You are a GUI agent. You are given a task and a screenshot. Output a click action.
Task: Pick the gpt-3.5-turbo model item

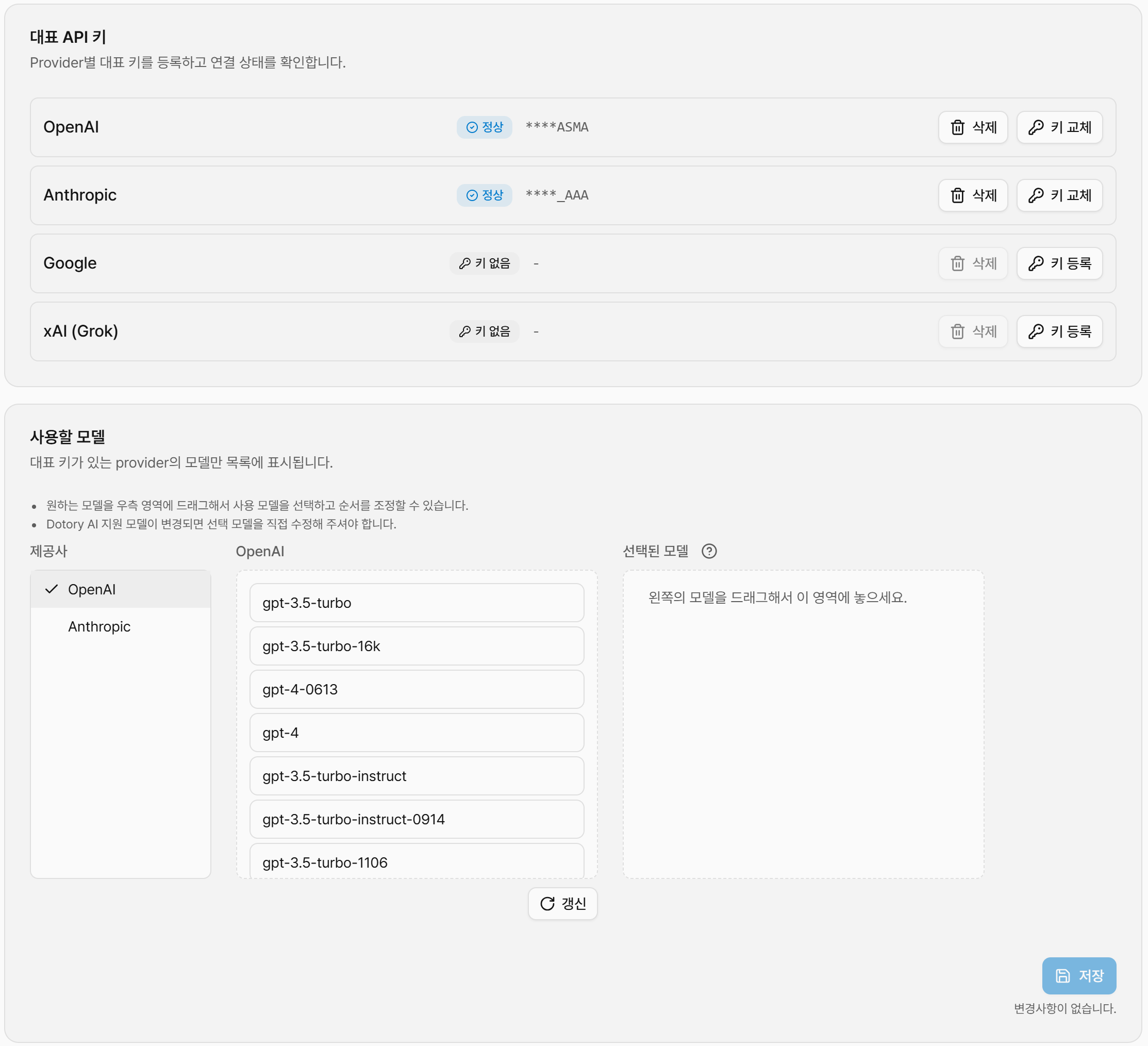(417, 603)
